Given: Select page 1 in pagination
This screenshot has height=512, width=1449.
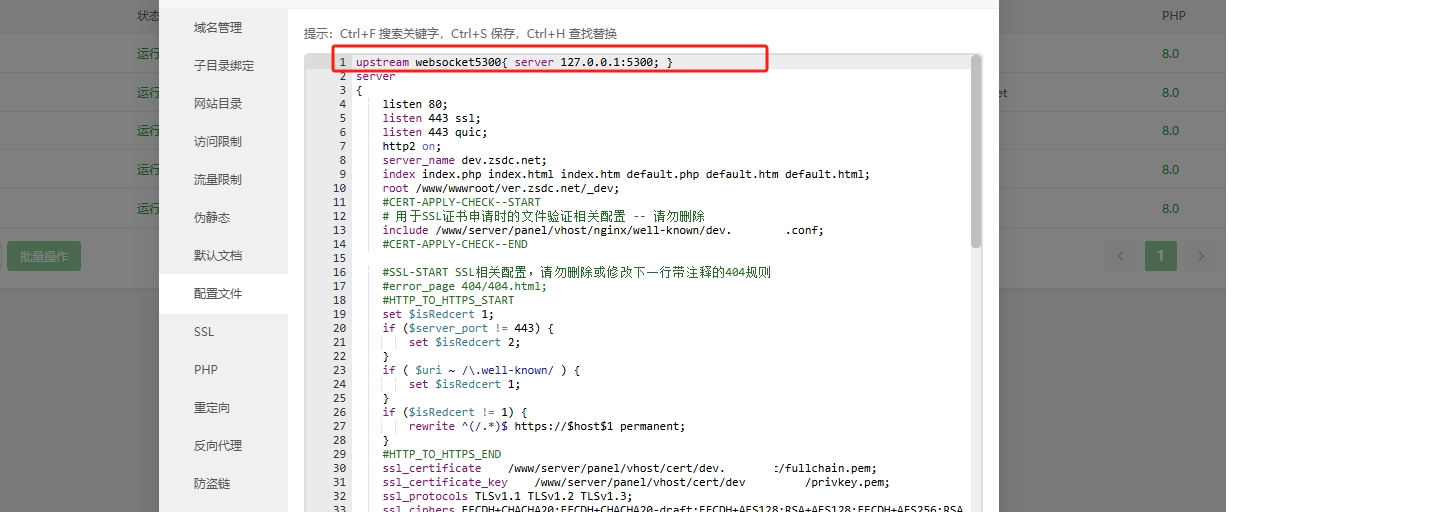Looking at the screenshot, I should [1160, 256].
